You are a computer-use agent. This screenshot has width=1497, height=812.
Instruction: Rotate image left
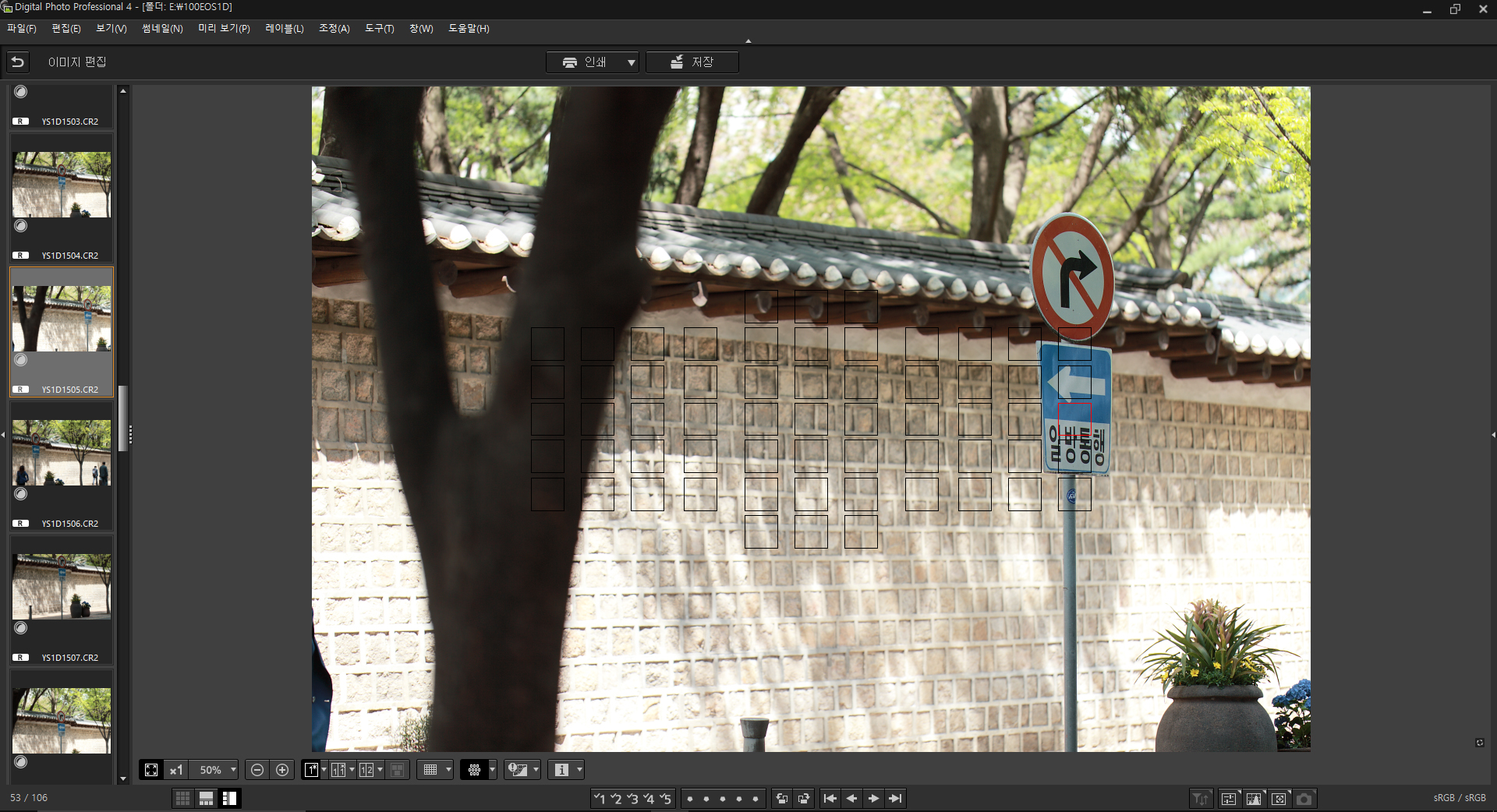[x=782, y=798]
